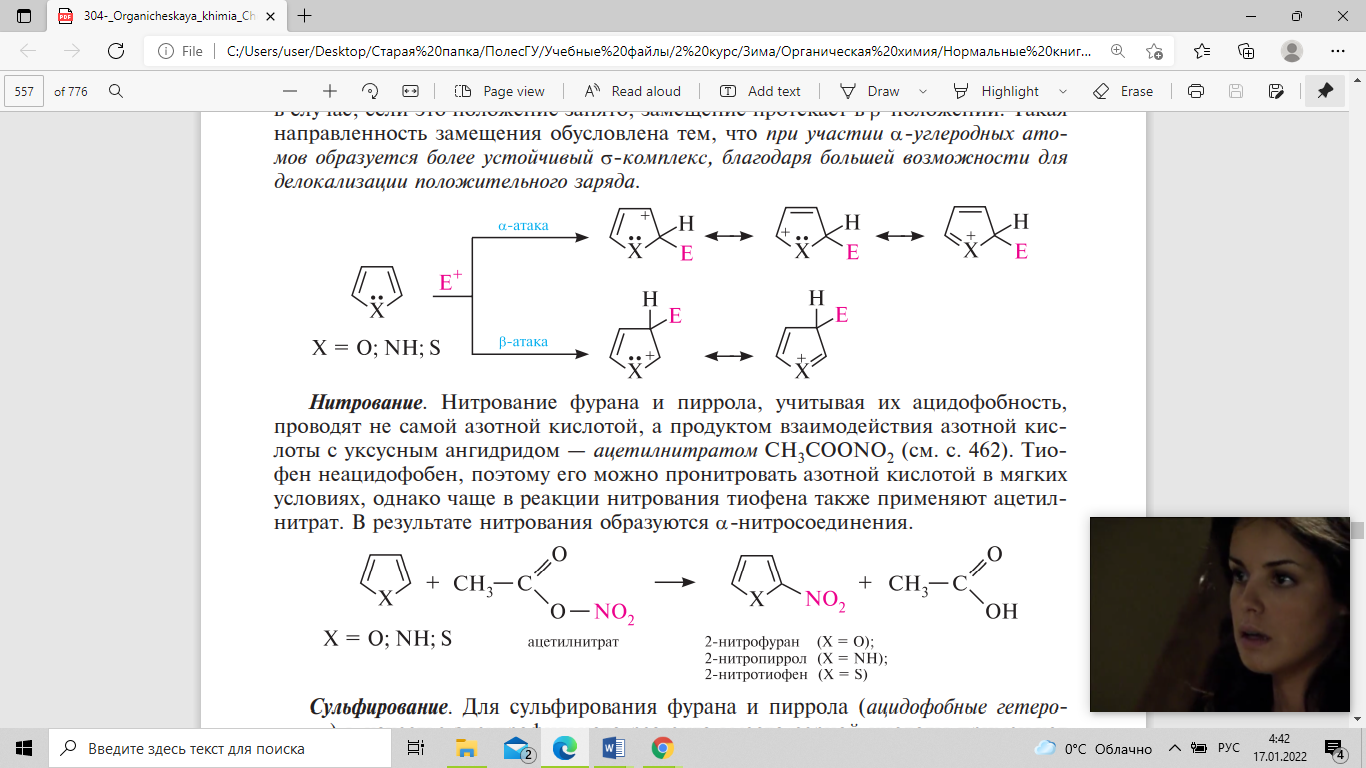Expand the Highlight color dropdown
1366x768 pixels.
(x=1062, y=91)
